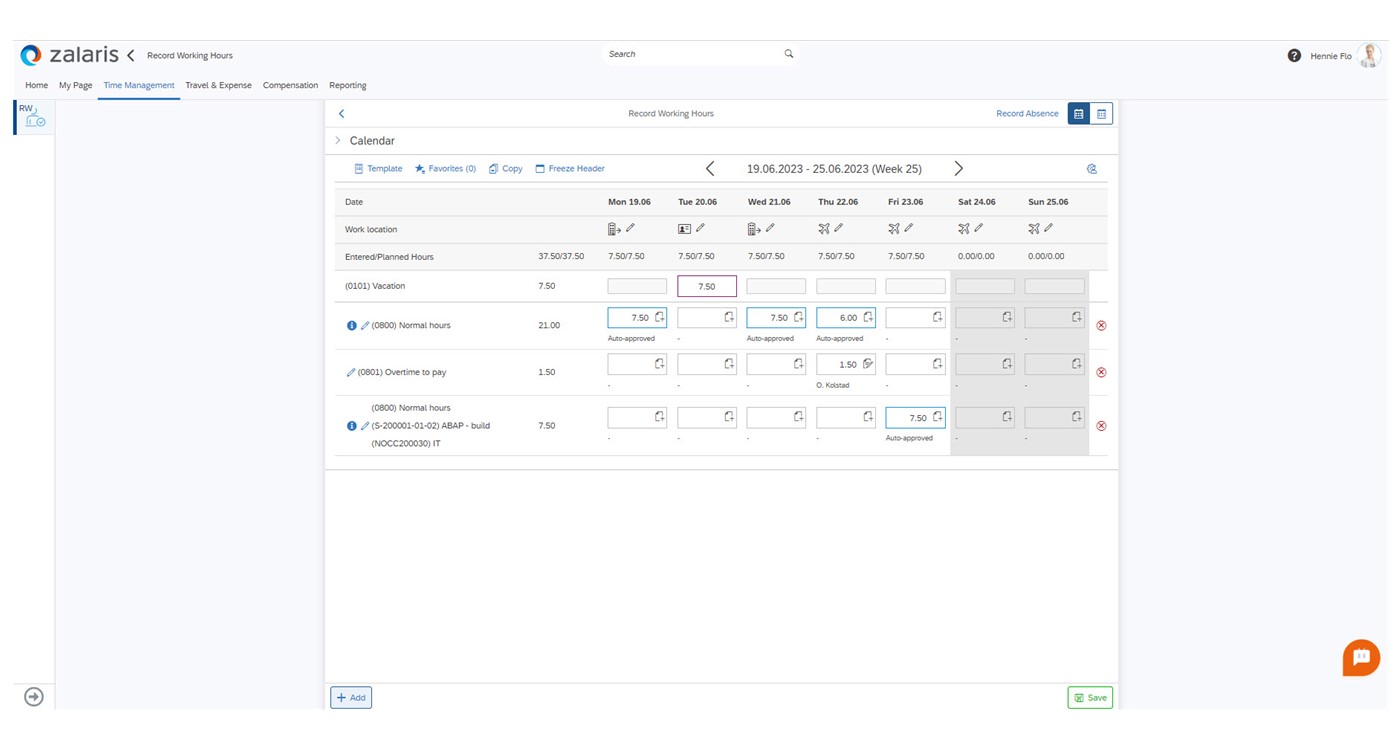Click the Vacation hours field for Tuesday
Image resolution: width=1400 pixels, height=750 pixels.
706,286
